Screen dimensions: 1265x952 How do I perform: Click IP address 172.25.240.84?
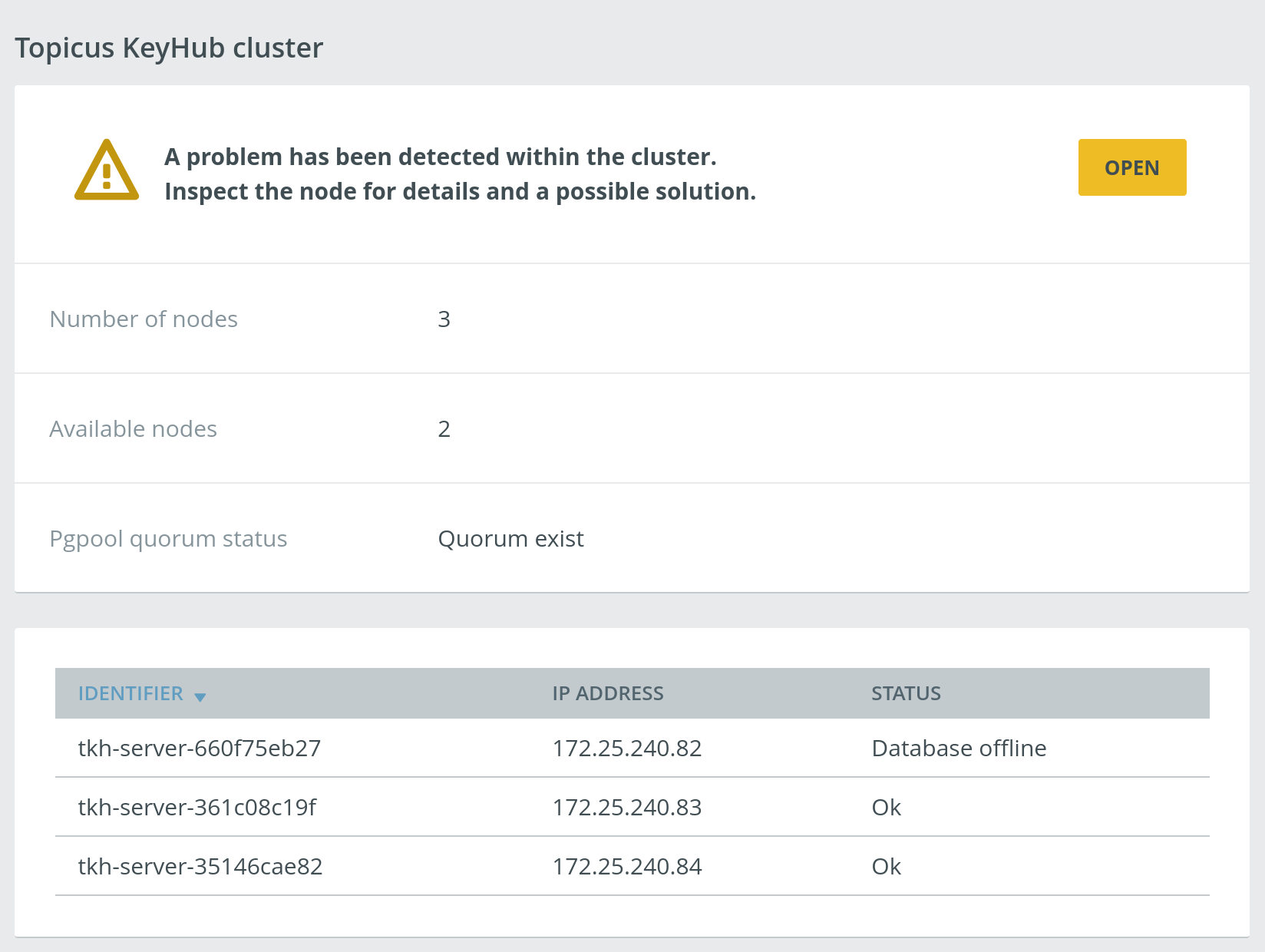[627, 866]
